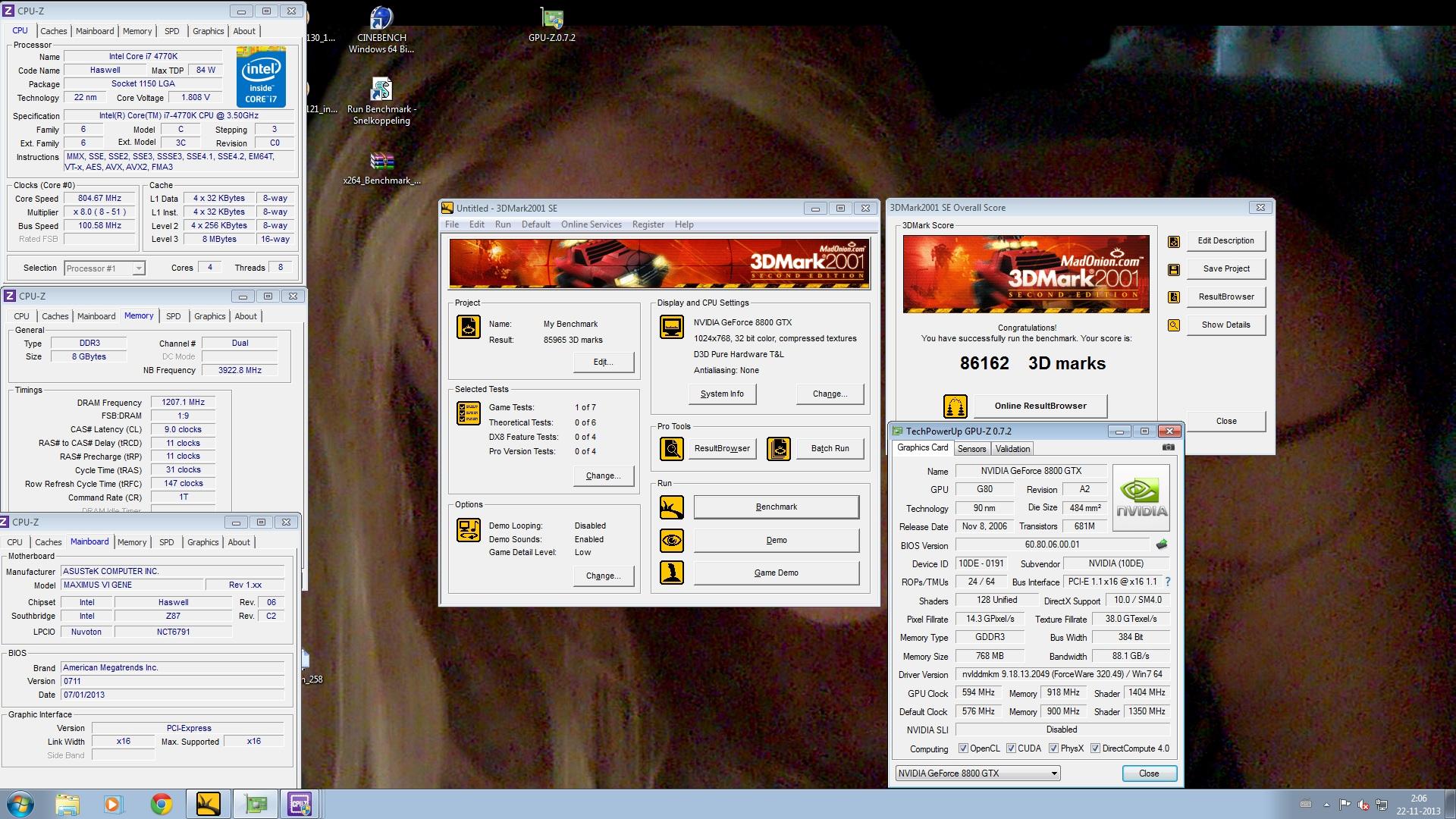Click the Close button in GPU-Z
The height and width of the screenshot is (819, 1456).
coord(1149,773)
